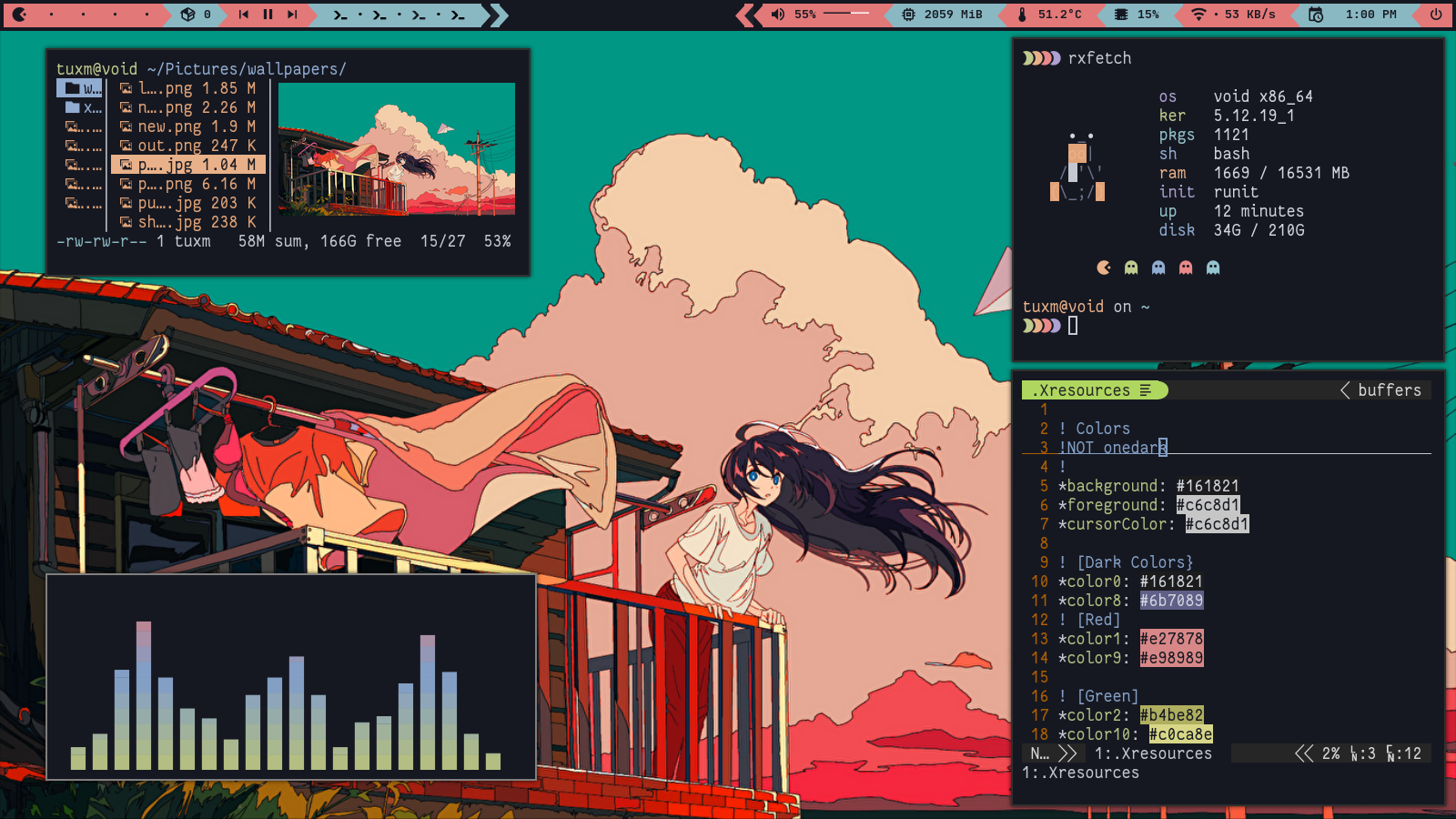The image size is (1456, 819).
Task: Click the Pac-Man workspace icon in top bar
Action: point(19,15)
